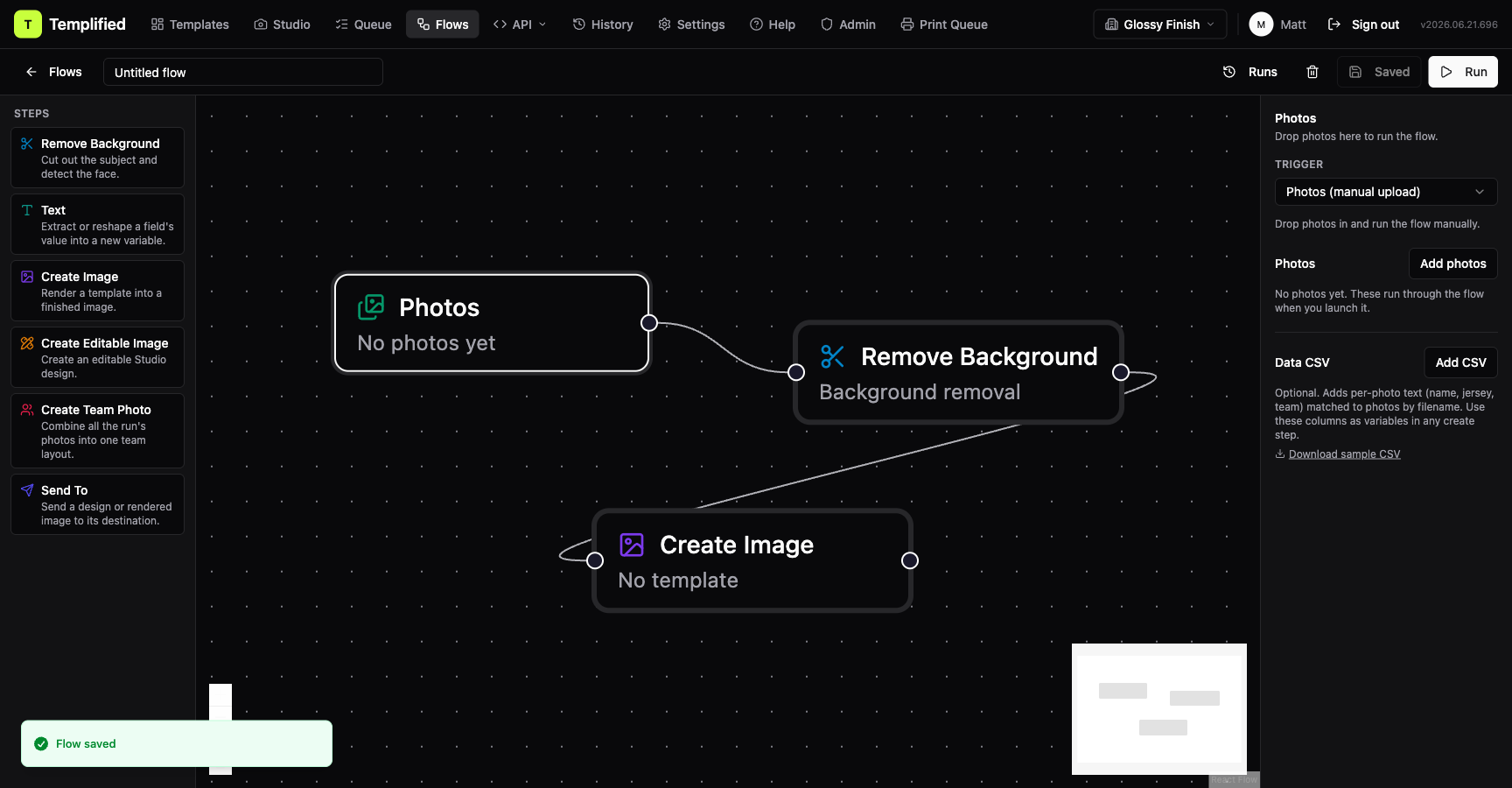Click the Remove Background node input handle
1512x788 pixels.
point(796,372)
